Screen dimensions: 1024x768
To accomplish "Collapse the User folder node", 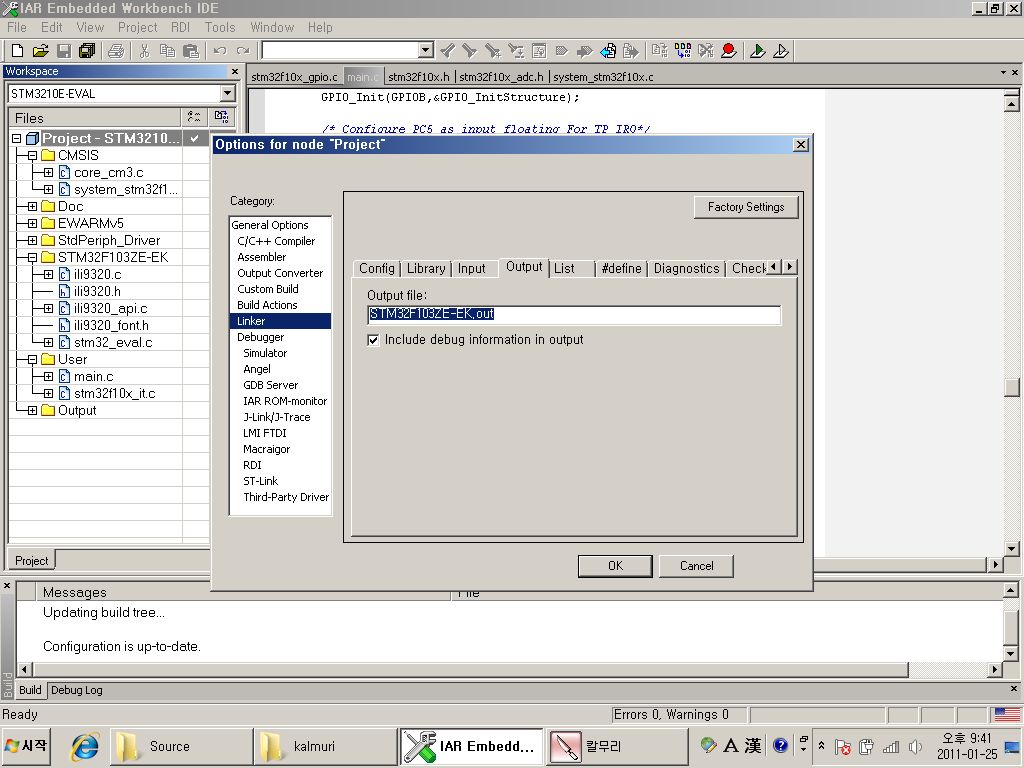I will [x=32, y=359].
